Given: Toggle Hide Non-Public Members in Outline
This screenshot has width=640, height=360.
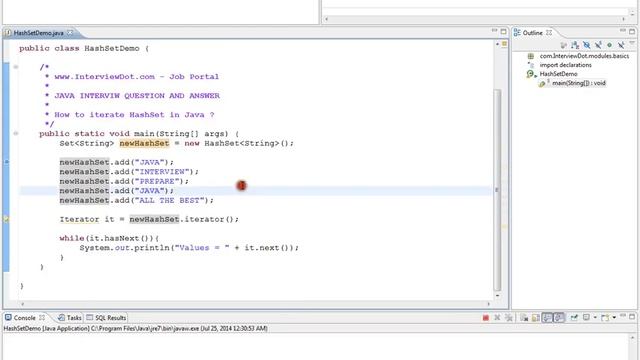Looking at the screenshot, I should 609,45.
